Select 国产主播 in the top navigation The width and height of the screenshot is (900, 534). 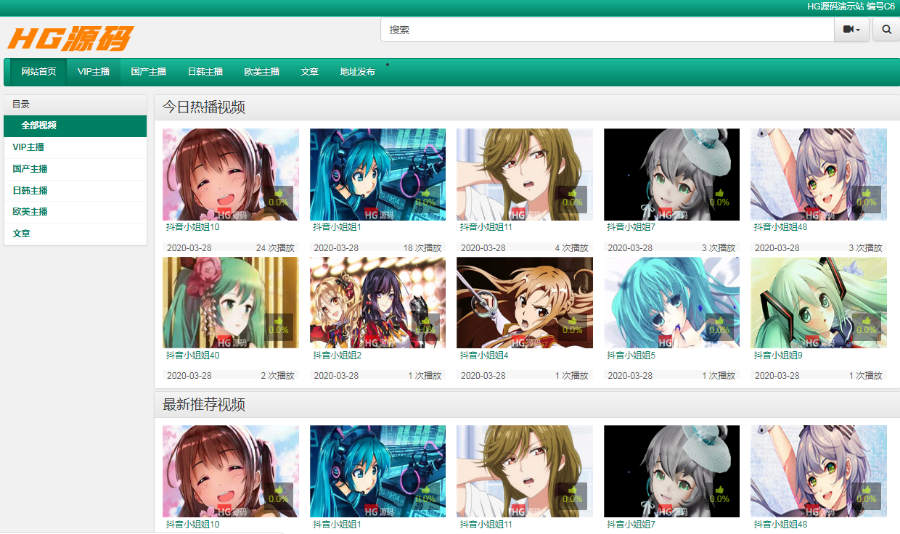148,72
